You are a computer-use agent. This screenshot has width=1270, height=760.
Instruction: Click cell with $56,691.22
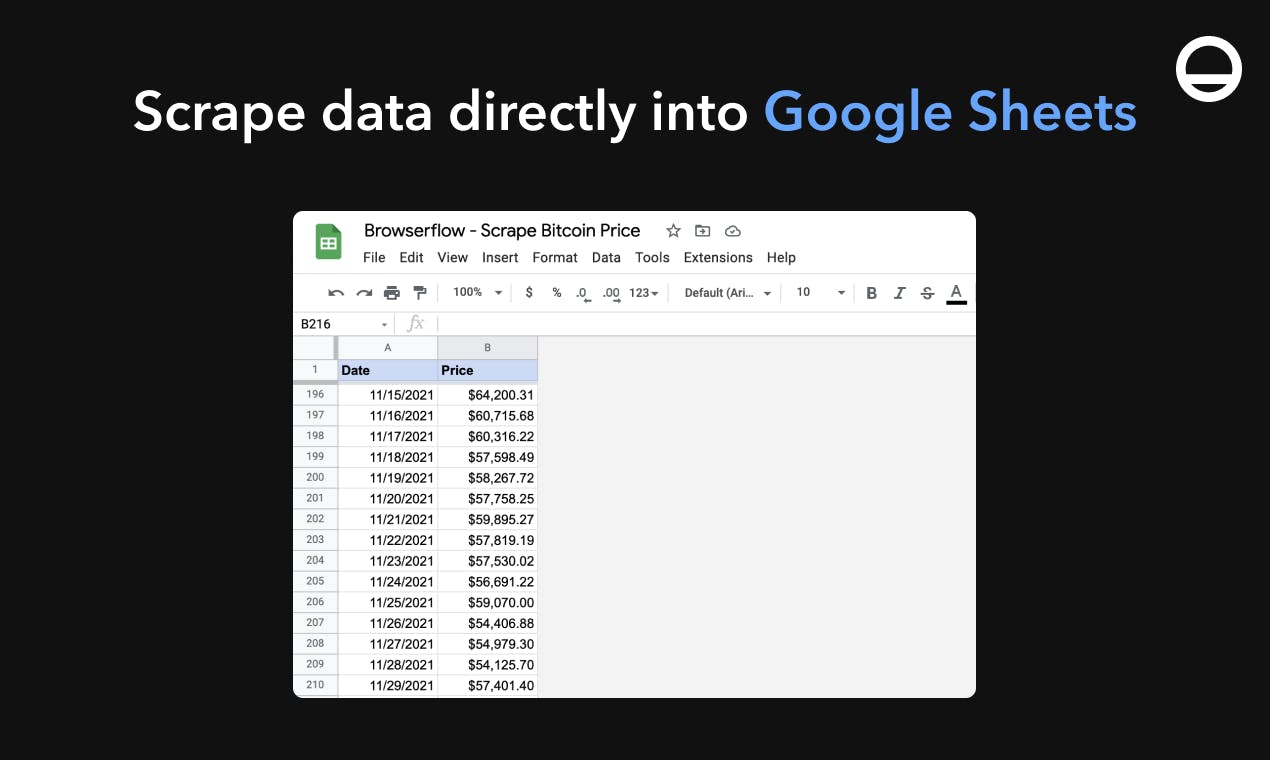point(488,582)
